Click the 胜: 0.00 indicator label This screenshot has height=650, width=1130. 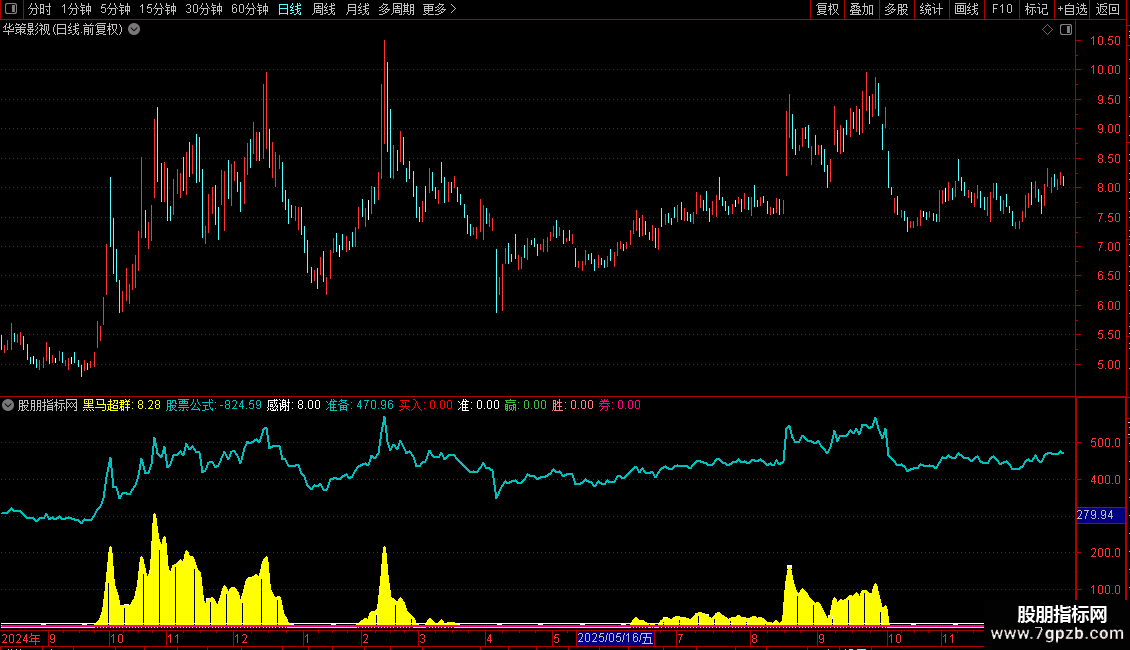coord(572,405)
